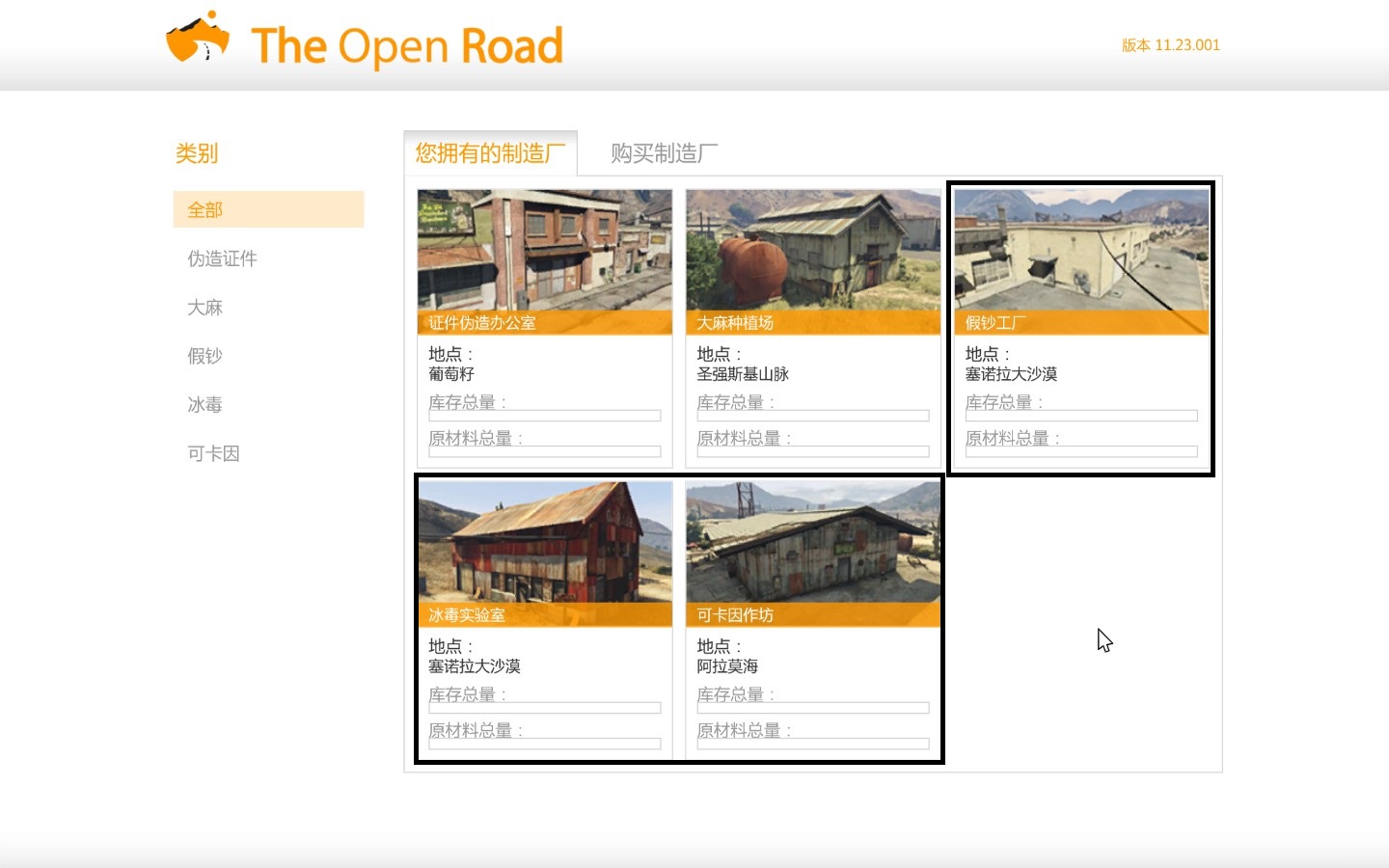Open 可卡因作坊 building thumbnail
1389x868 pixels.
click(813, 542)
